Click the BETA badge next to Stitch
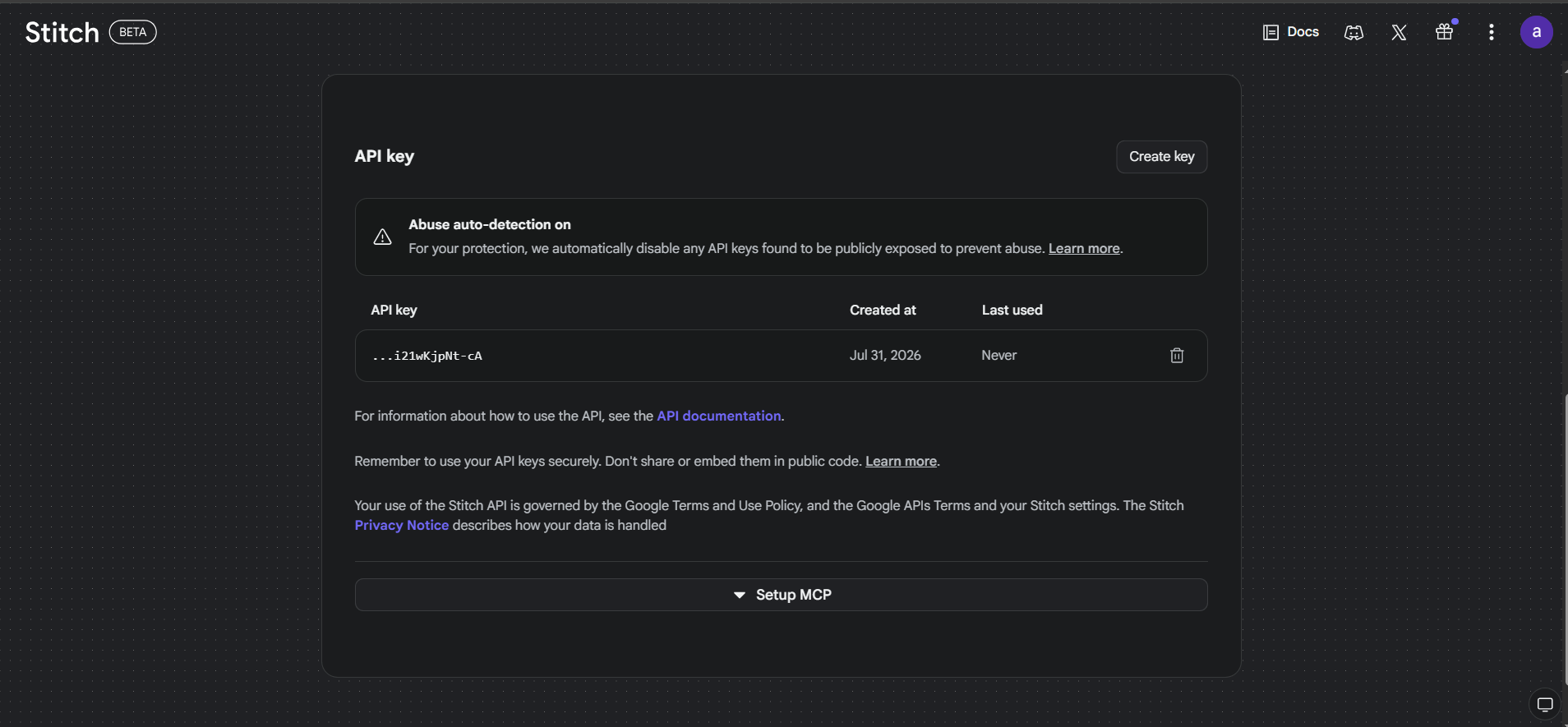Screen dimensions: 1568x727 click(x=133, y=32)
